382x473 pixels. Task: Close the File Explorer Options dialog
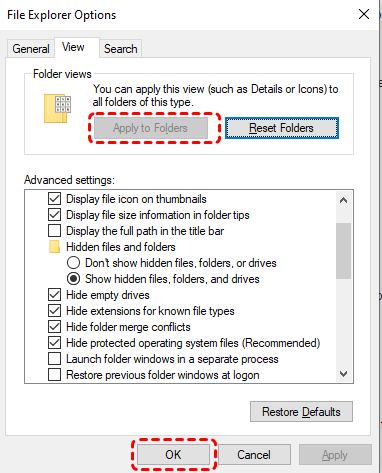tap(364, 14)
